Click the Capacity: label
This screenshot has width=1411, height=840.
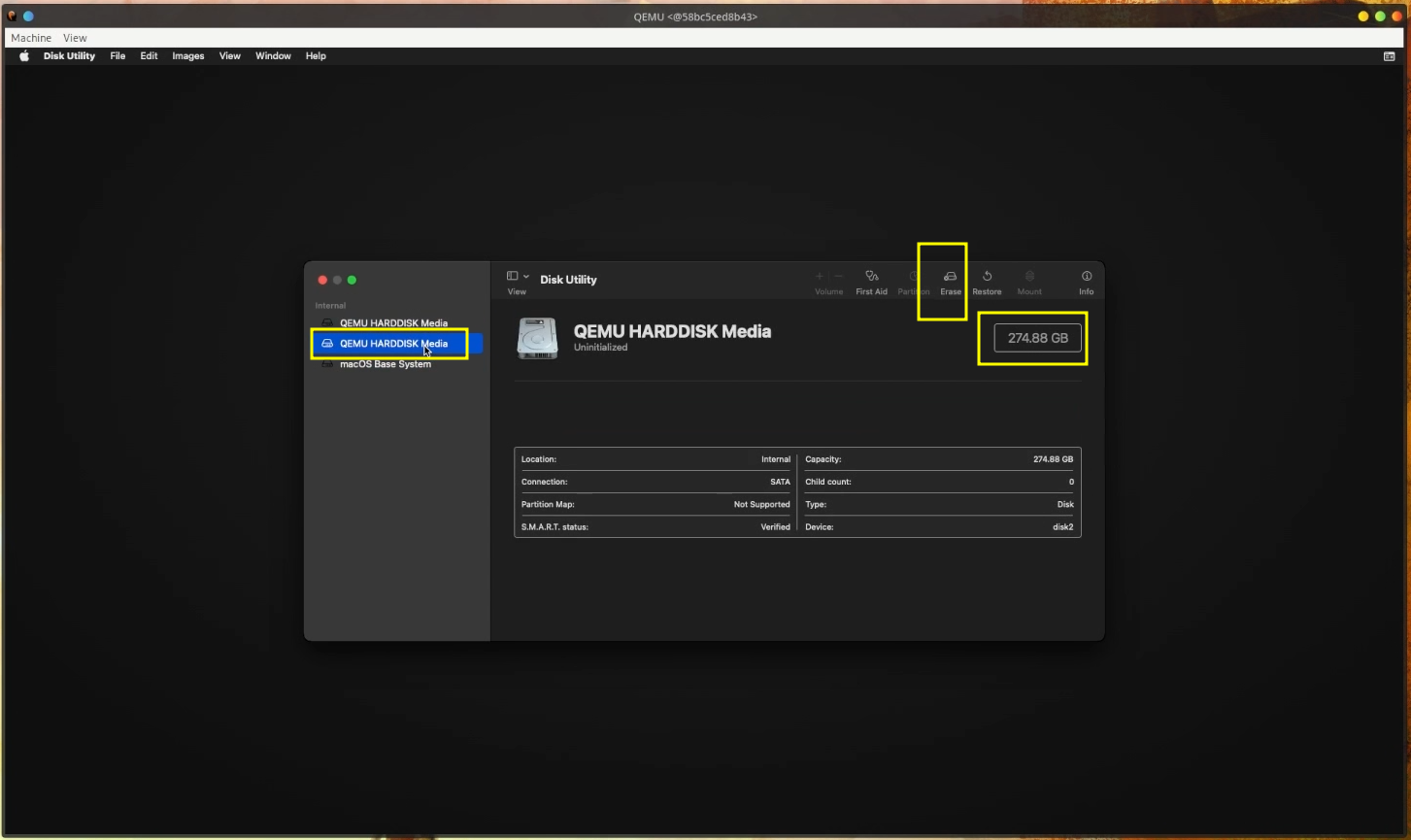[x=823, y=459]
